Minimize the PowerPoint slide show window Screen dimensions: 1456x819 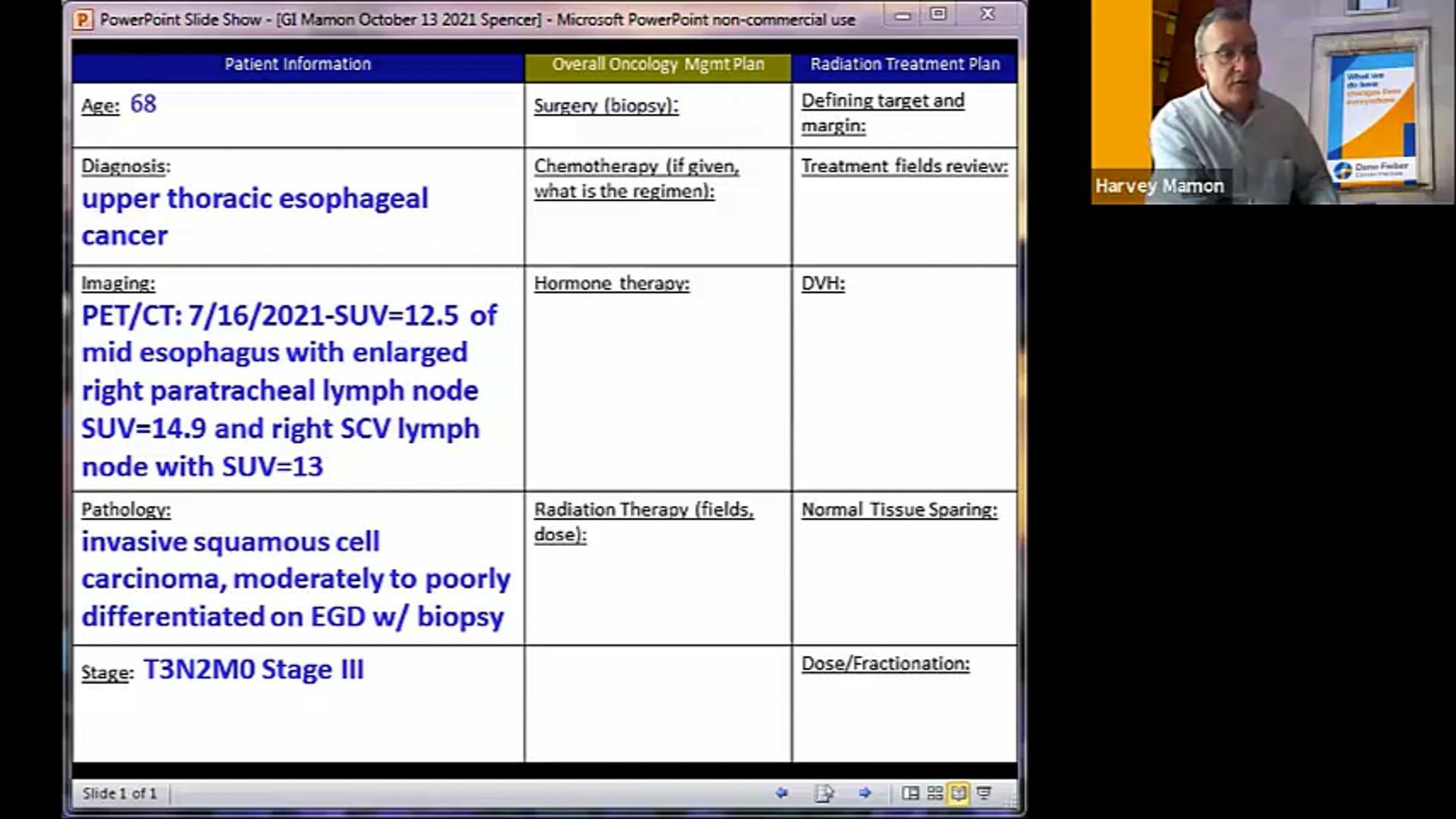pyautogui.click(x=902, y=15)
